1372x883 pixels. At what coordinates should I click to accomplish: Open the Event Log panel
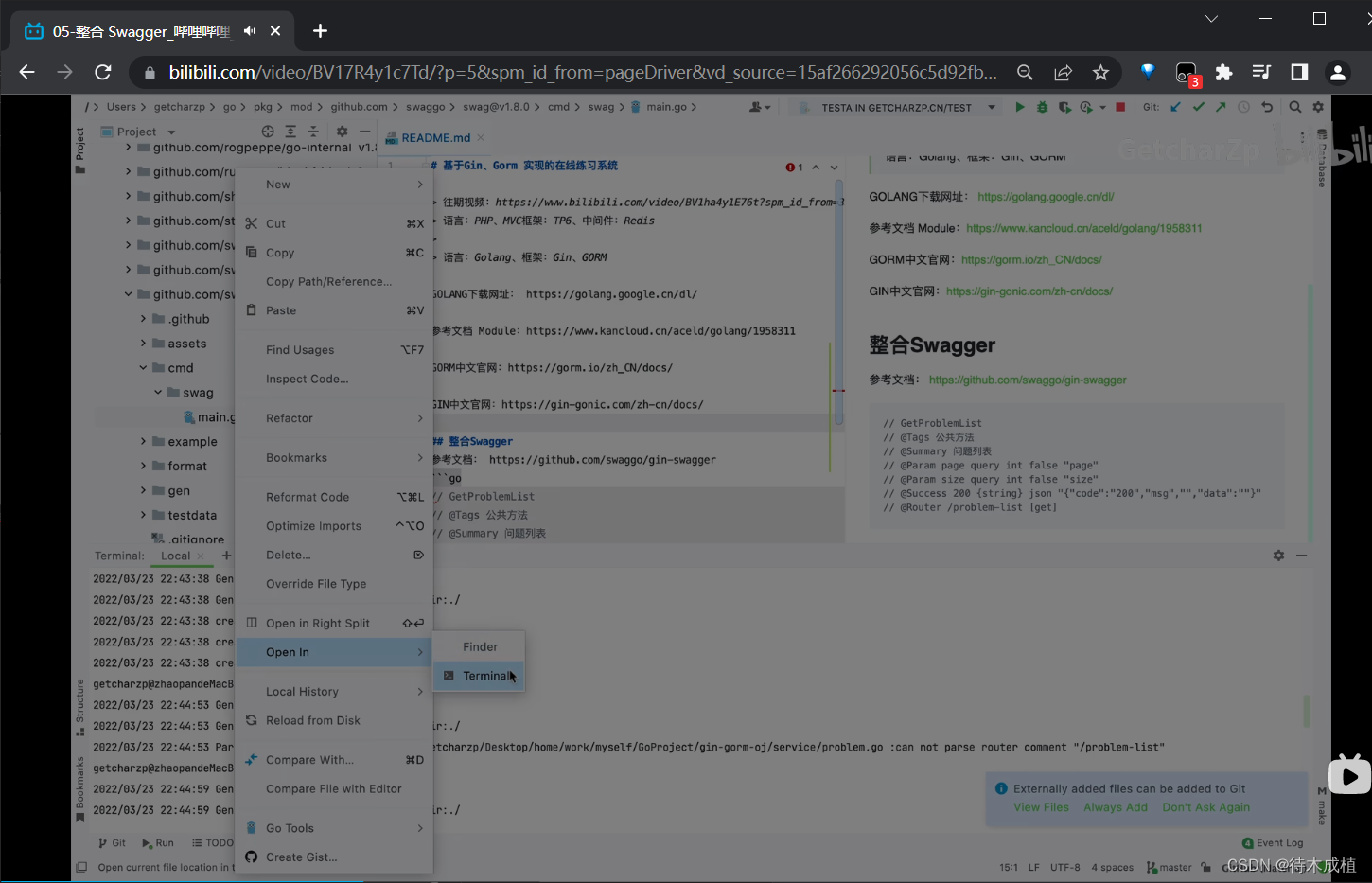click(1273, 842)
